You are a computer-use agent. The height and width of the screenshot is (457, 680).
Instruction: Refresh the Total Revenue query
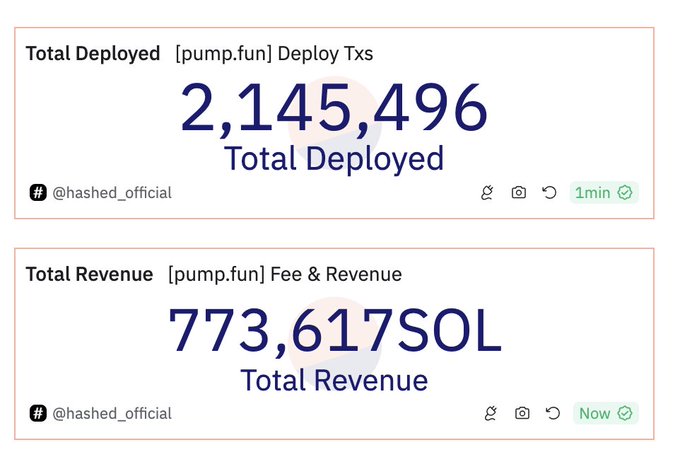pos(553,413)
